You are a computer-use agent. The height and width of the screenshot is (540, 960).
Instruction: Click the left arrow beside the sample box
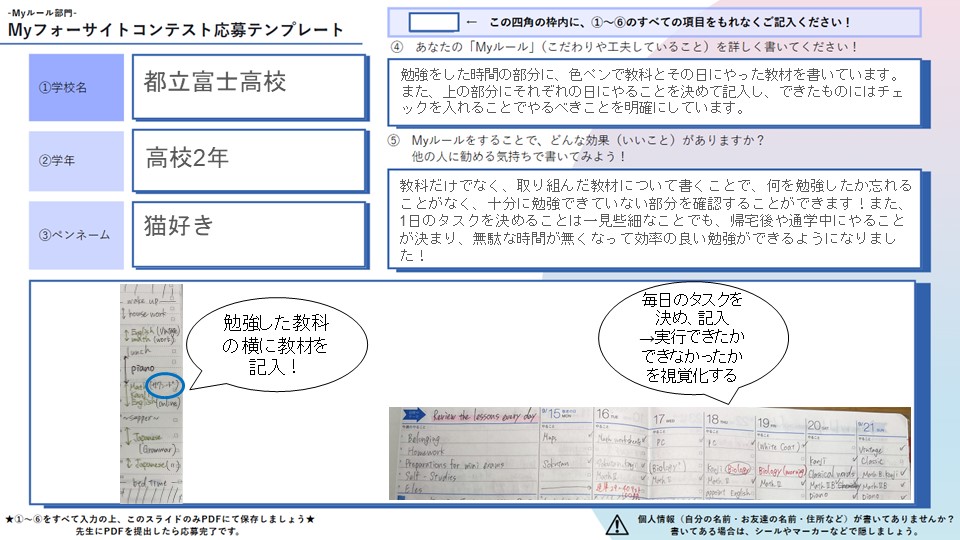(472, 21)
